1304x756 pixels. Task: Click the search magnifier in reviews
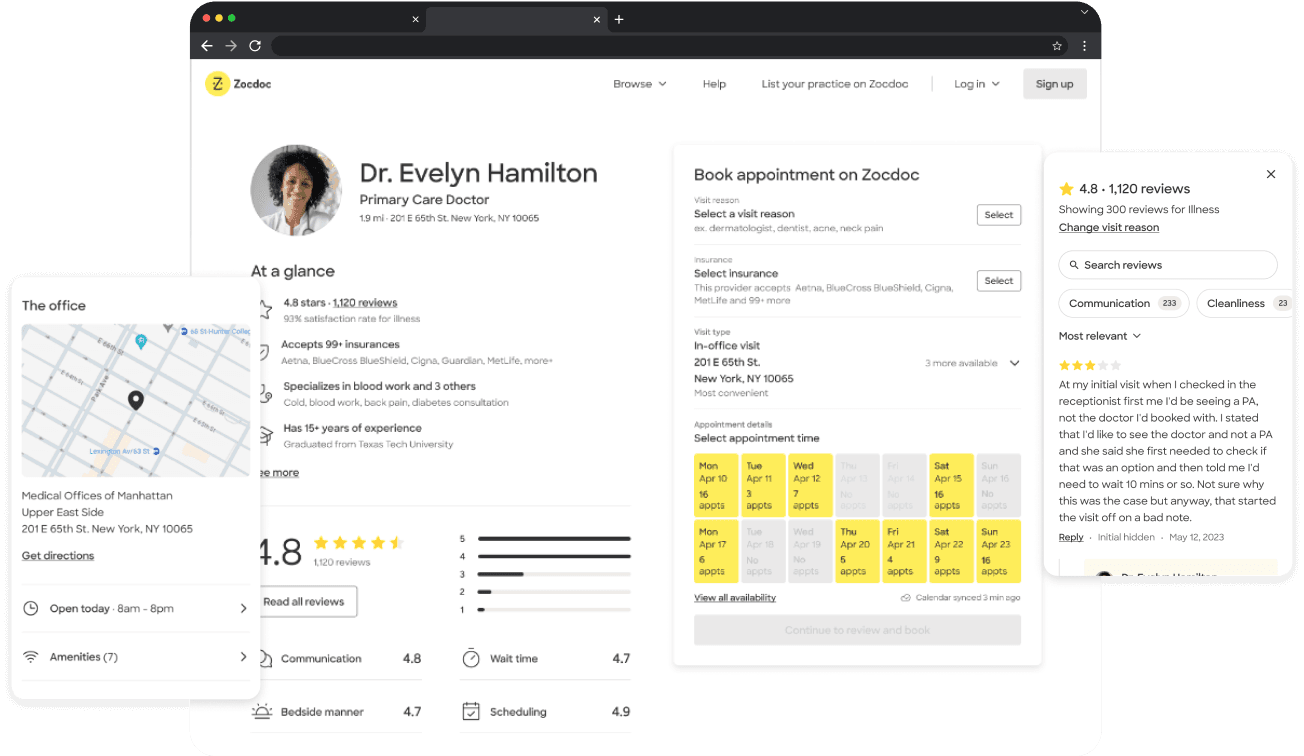pyautogui.click(x=1075, y=265)
